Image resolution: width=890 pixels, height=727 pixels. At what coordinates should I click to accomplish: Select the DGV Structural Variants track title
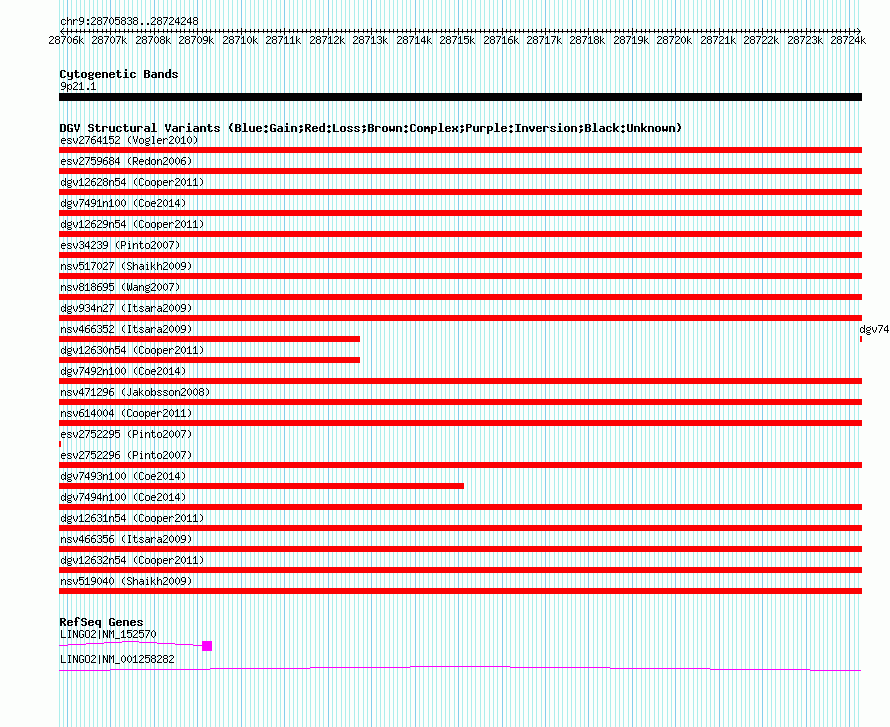point(371,128)
